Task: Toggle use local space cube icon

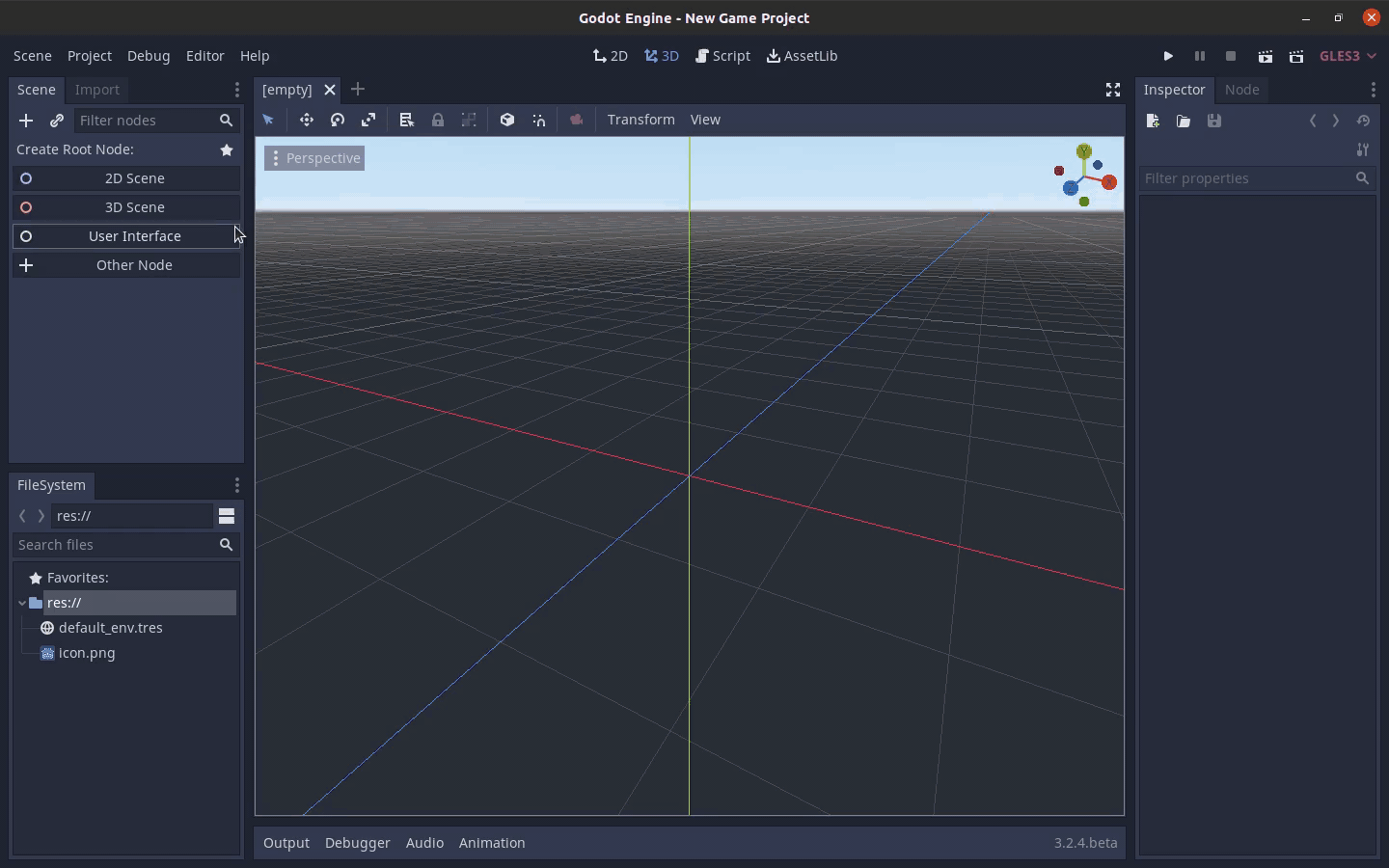Action: pos(507,120)
